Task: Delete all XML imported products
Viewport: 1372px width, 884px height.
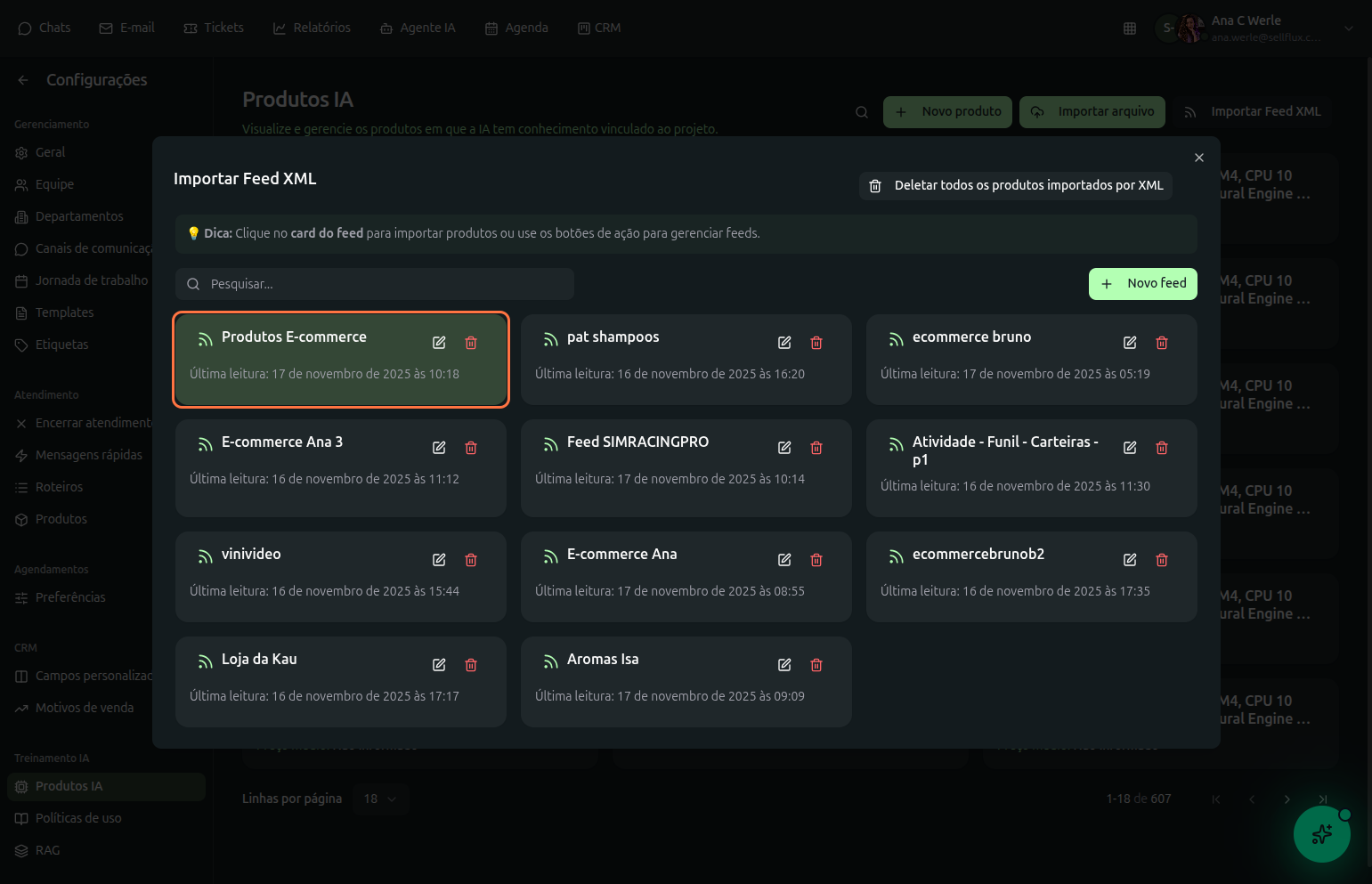Action: 1016,185
